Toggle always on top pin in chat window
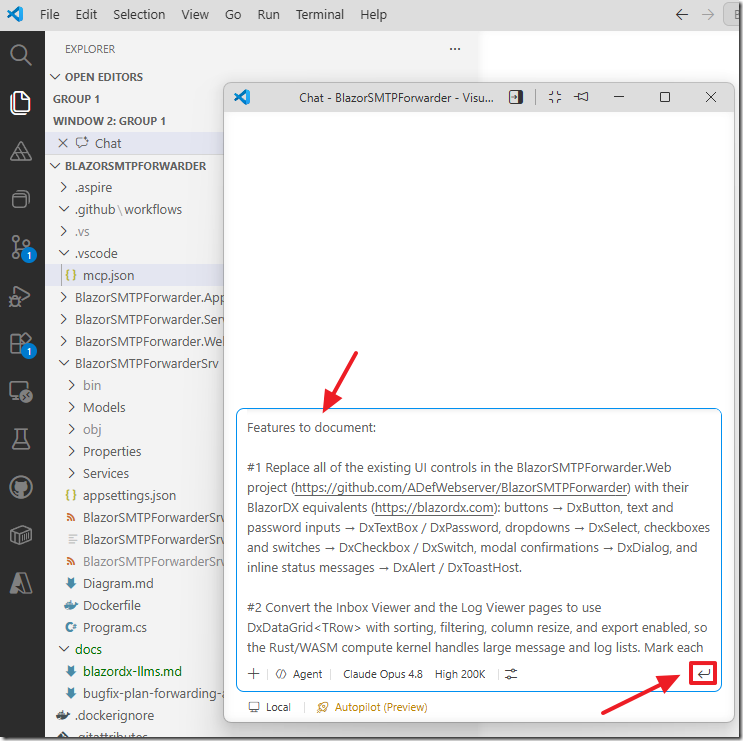The height and width of the screenshot is (741, 743). tap(581, 97)
